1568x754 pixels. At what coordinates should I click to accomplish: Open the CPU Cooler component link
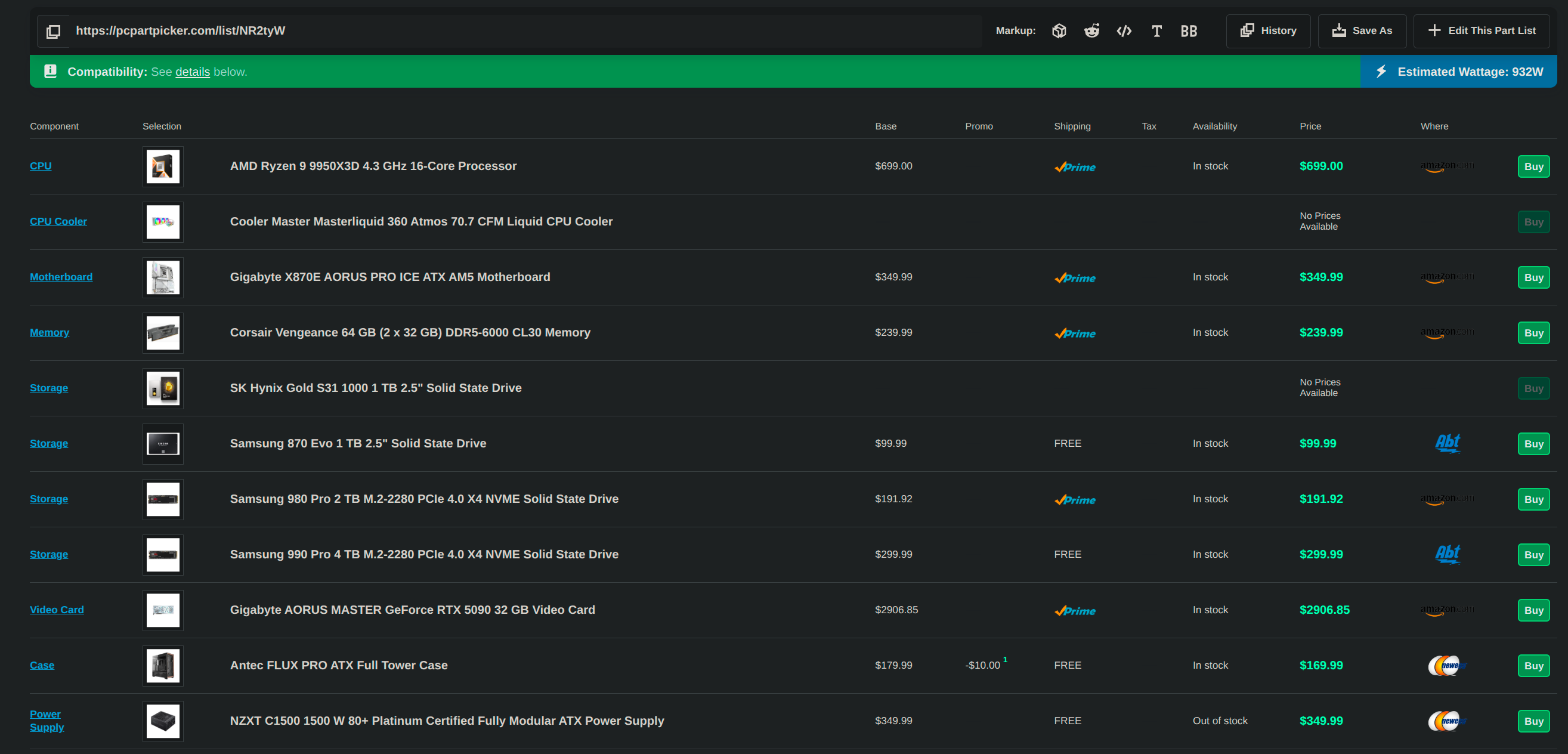58,221
